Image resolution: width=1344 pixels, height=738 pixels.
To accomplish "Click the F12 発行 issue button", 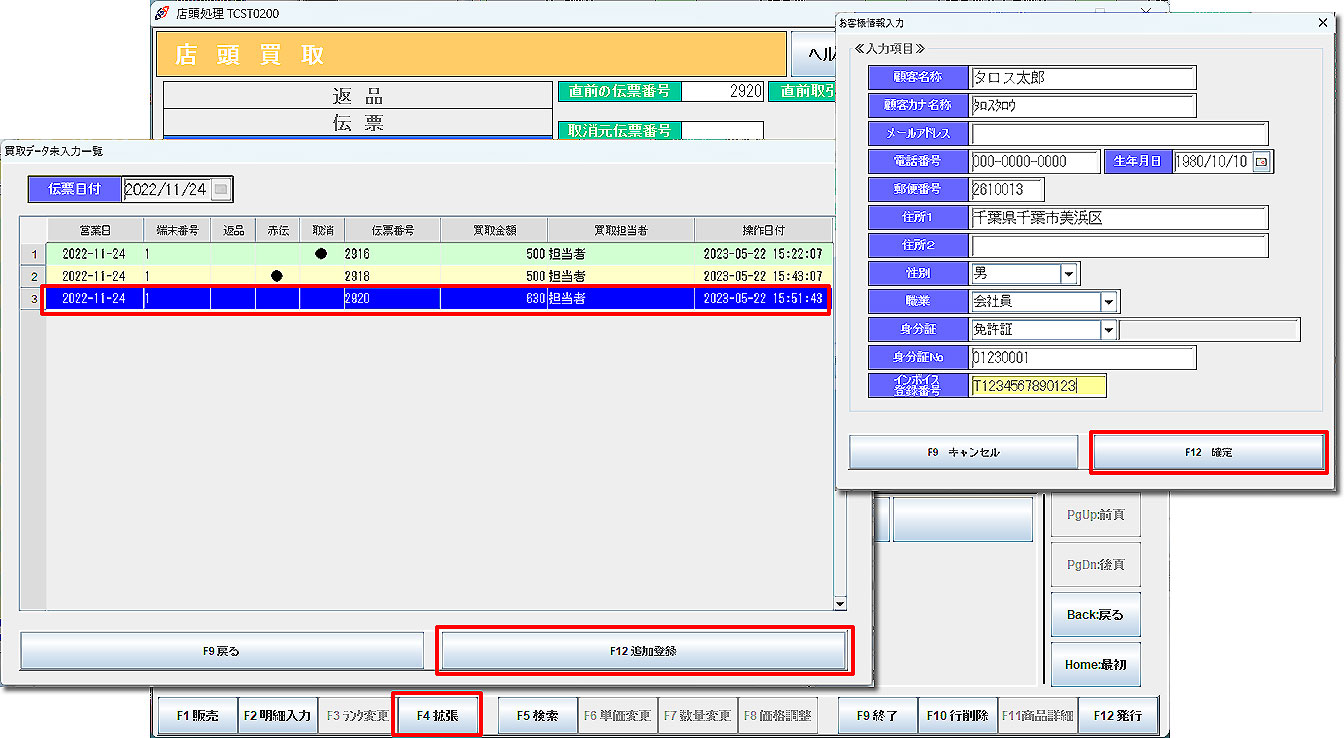I will pos(1117,715).
